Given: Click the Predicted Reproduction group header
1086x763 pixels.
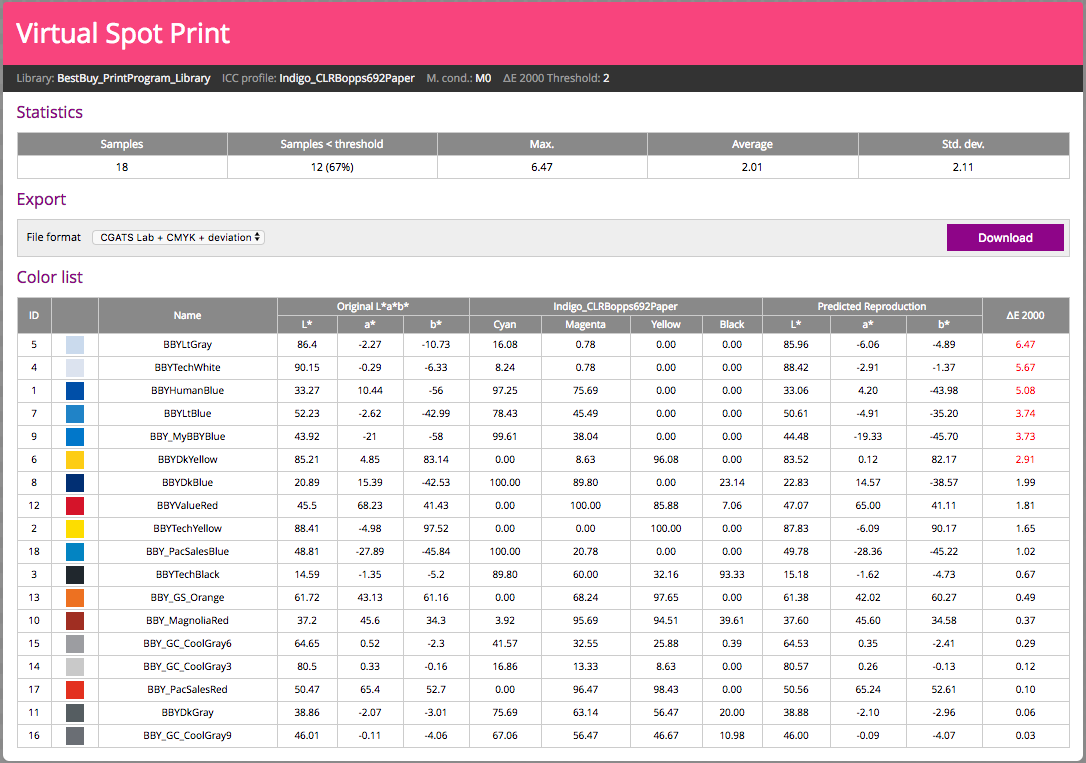Looking at the screenshot, I should [x=871, y=307].
